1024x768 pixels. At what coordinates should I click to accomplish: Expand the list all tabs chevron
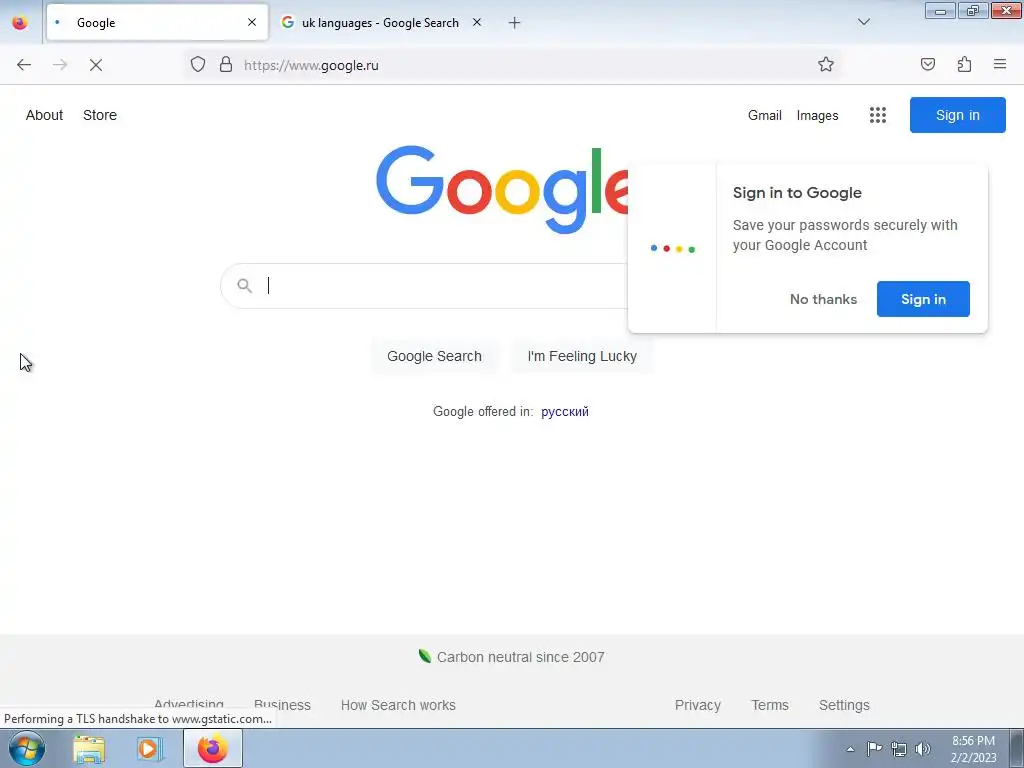pos(864,22)
